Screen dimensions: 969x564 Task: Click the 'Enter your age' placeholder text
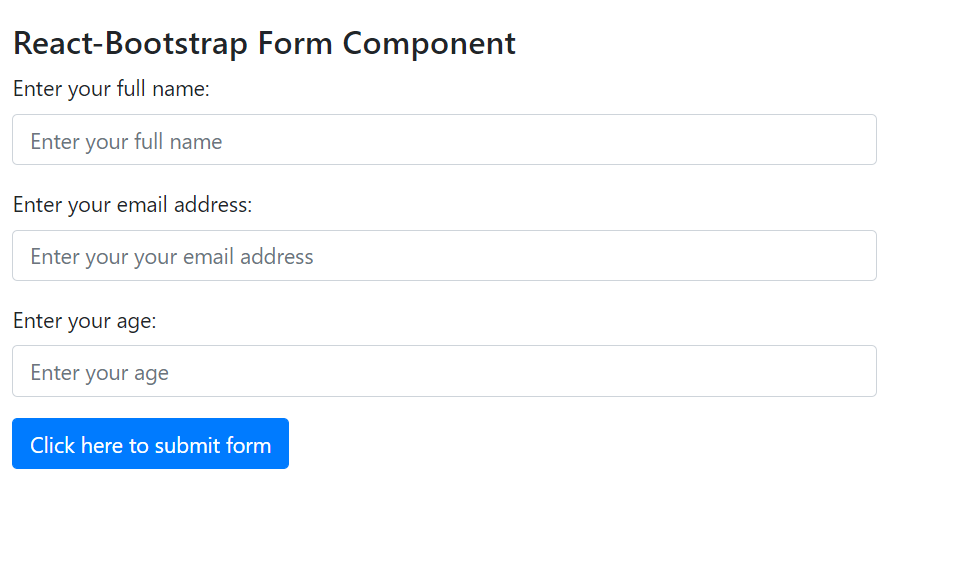pyautogui.click(x=99, y=373)
